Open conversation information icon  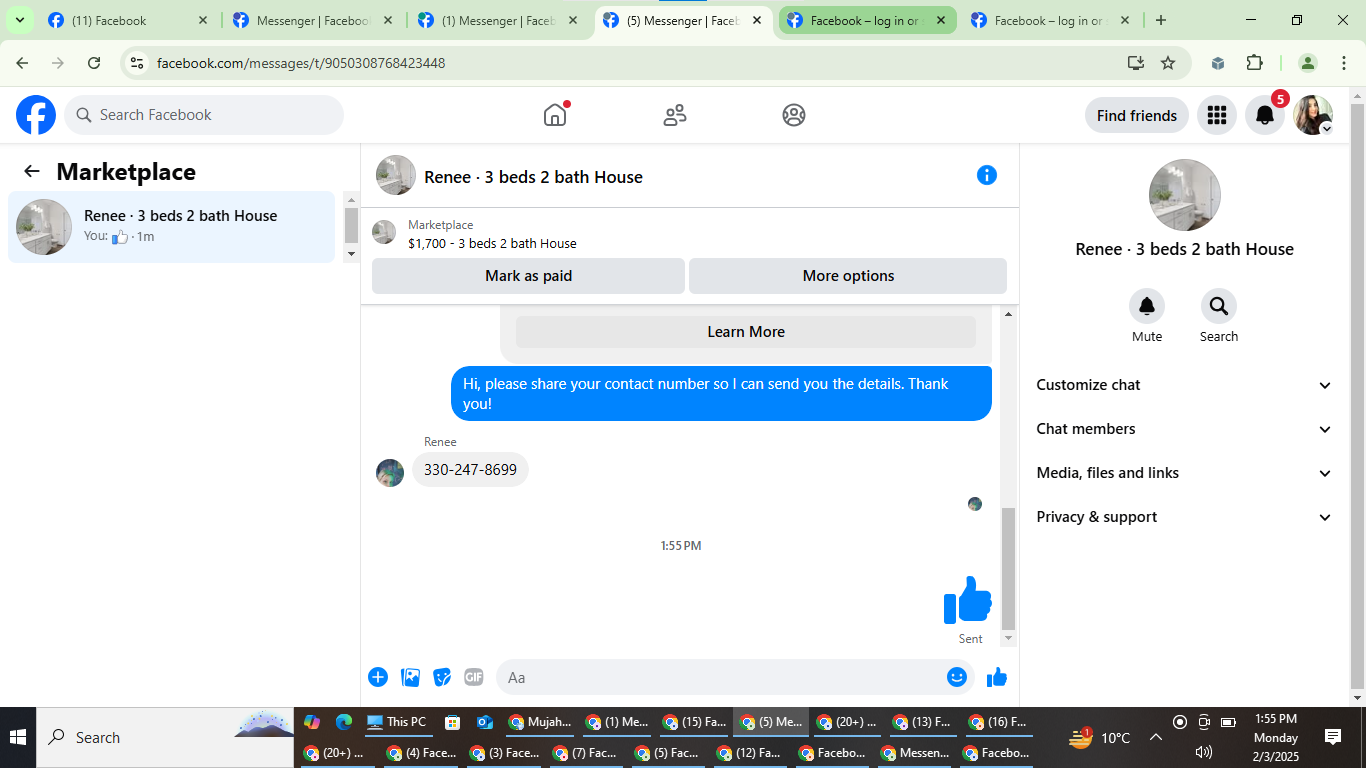[x=987, y=175]
